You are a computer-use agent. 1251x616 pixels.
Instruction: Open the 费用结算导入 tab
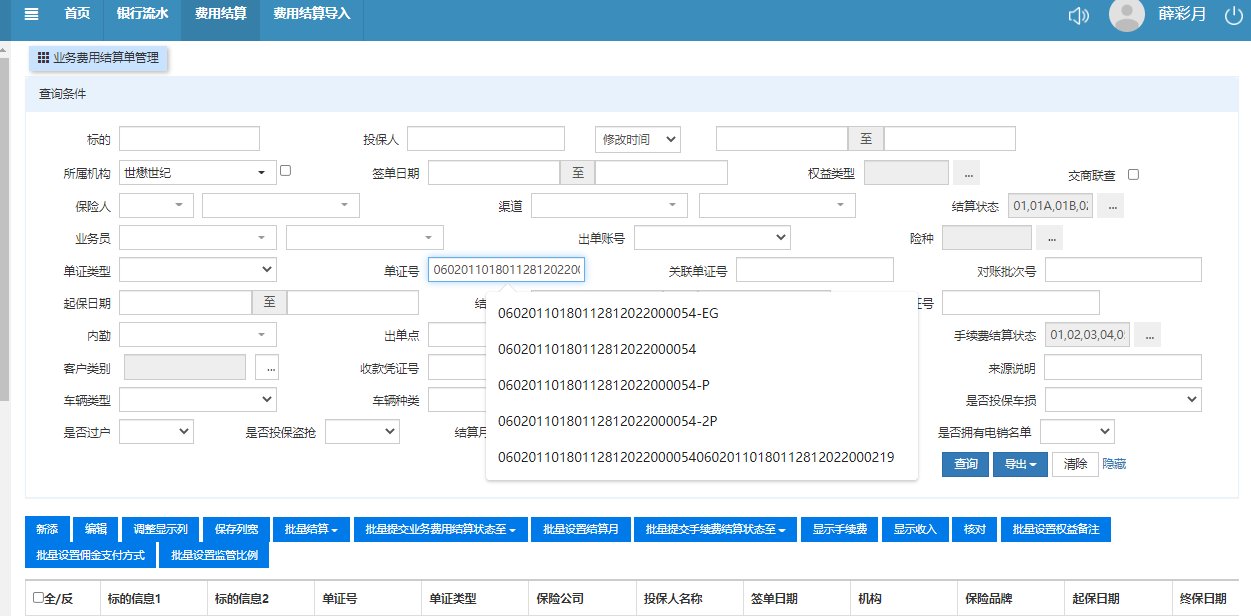coord(312,14)
